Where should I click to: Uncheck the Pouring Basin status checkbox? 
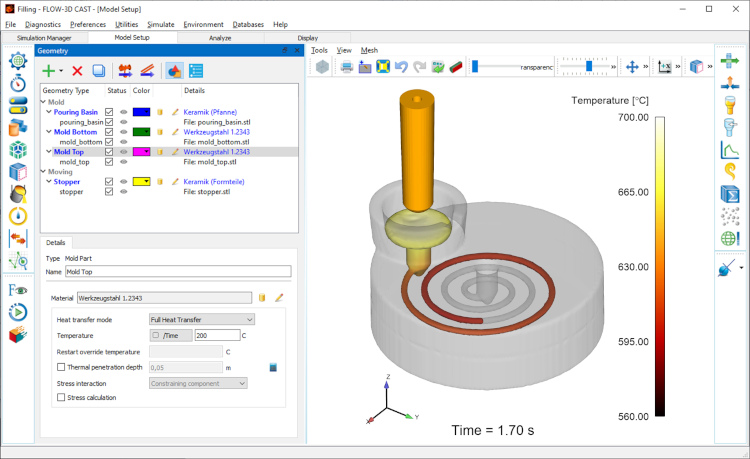(x=109, y=112)
